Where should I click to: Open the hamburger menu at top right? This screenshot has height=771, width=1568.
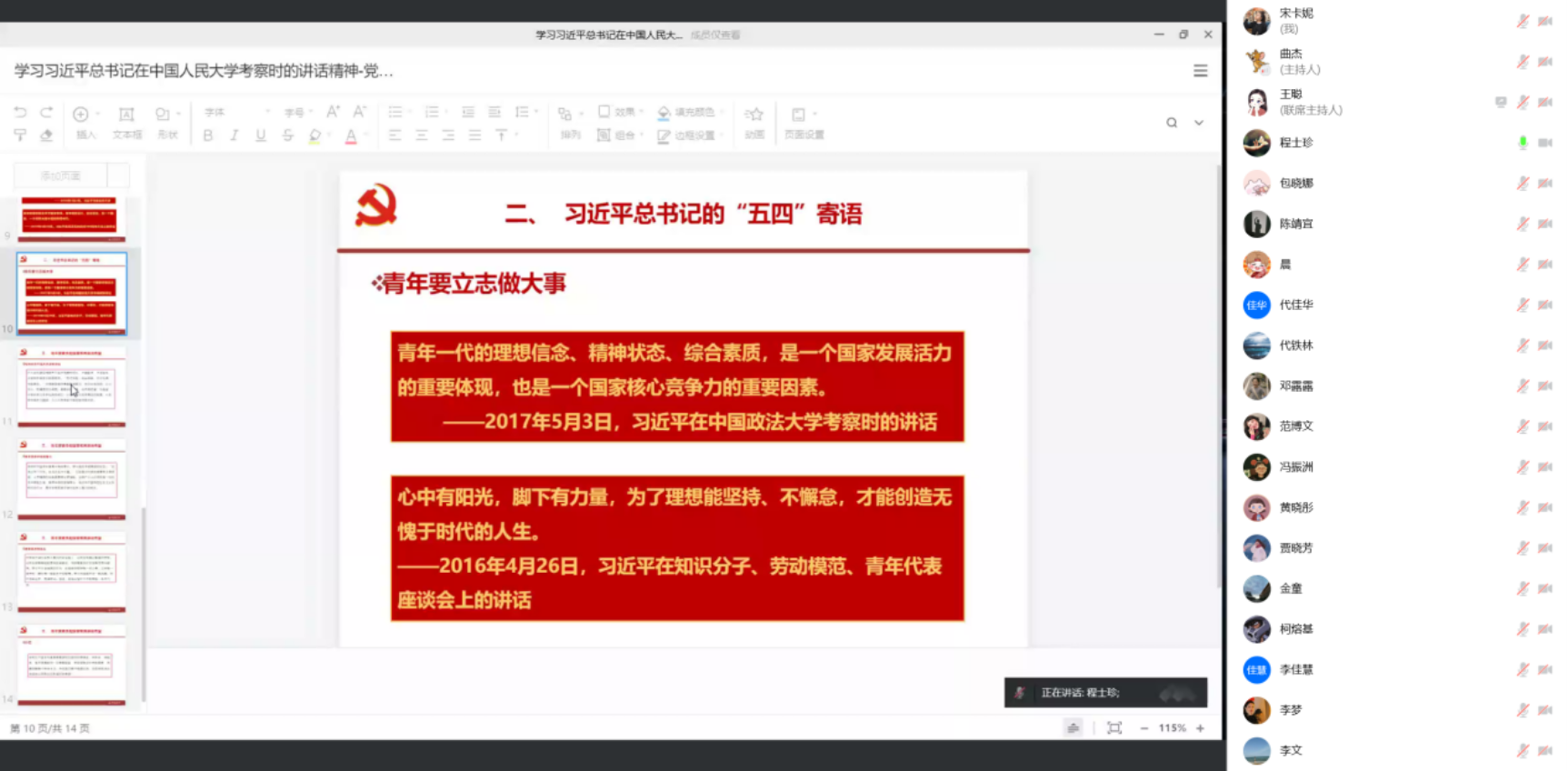[x=1200, y=71]
